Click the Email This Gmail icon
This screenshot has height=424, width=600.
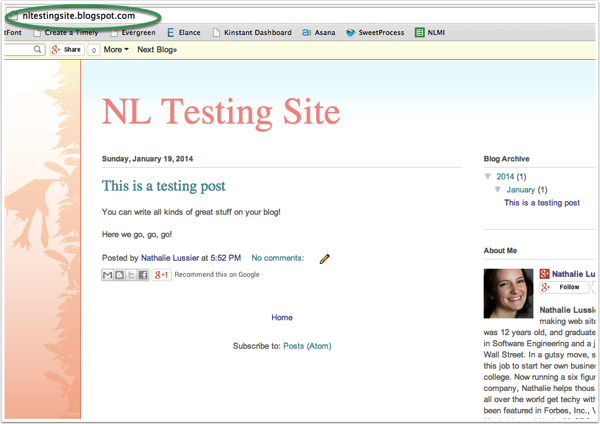point(108,274)
